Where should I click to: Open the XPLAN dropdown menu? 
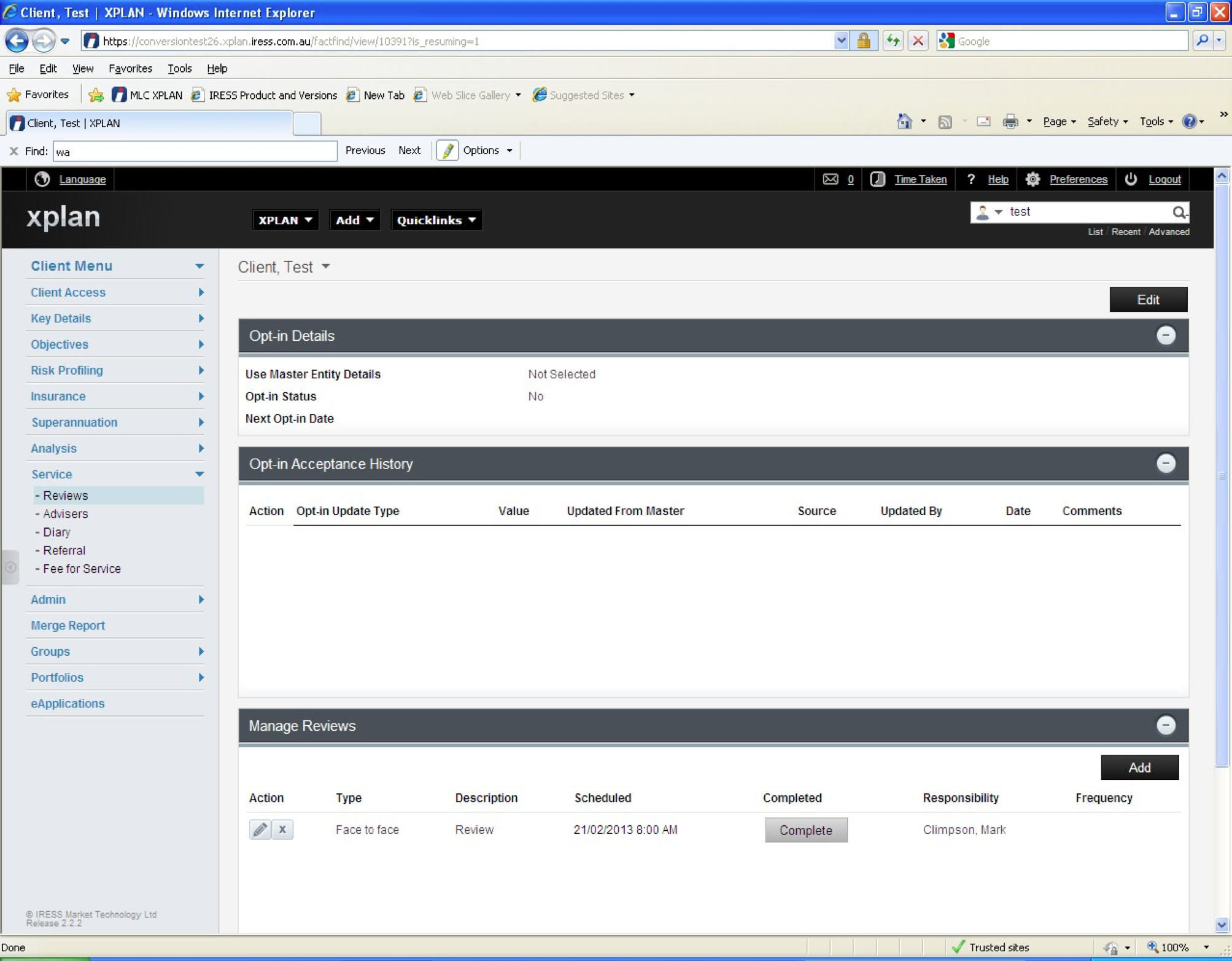[x=285, y=220]
